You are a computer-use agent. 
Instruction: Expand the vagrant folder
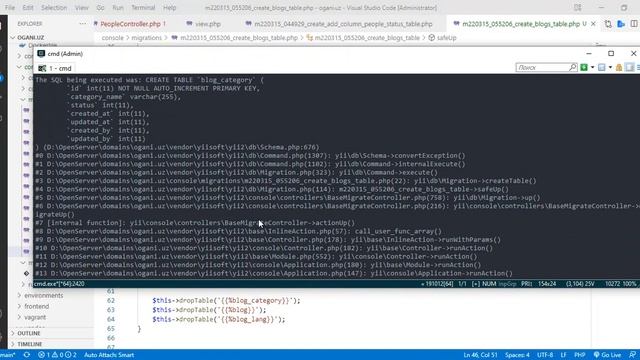35,317
